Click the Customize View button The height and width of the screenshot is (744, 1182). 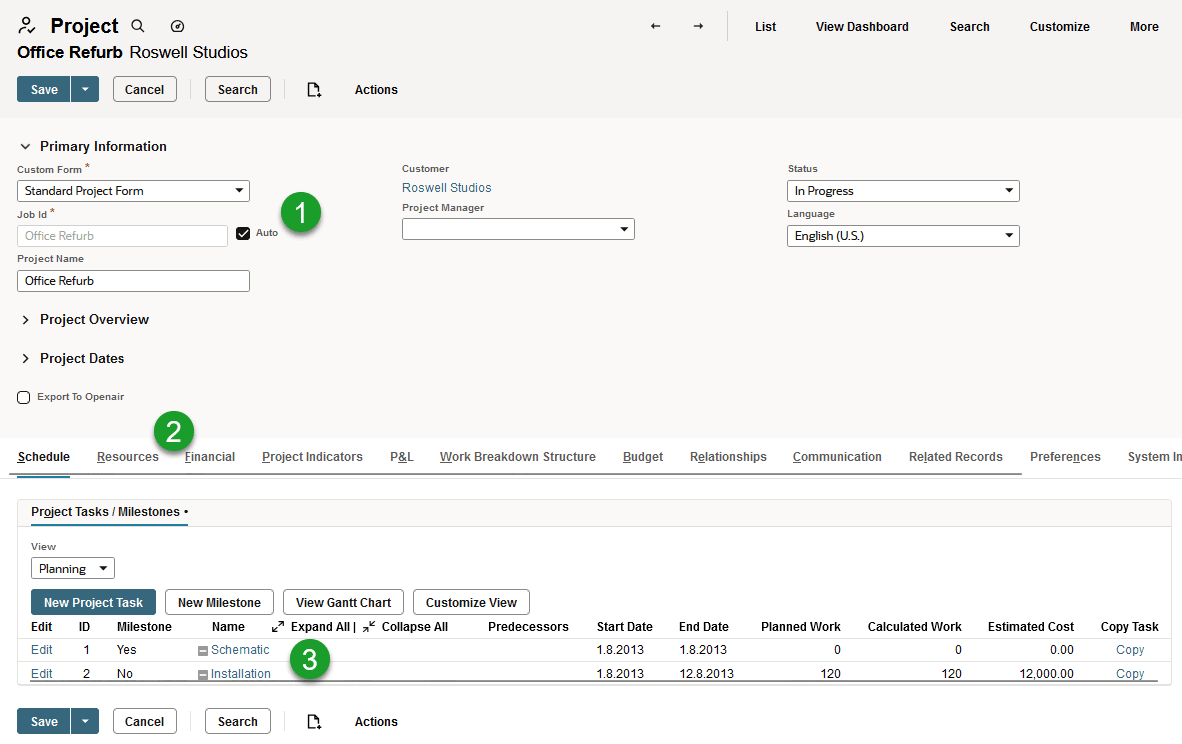coord(471,602)
